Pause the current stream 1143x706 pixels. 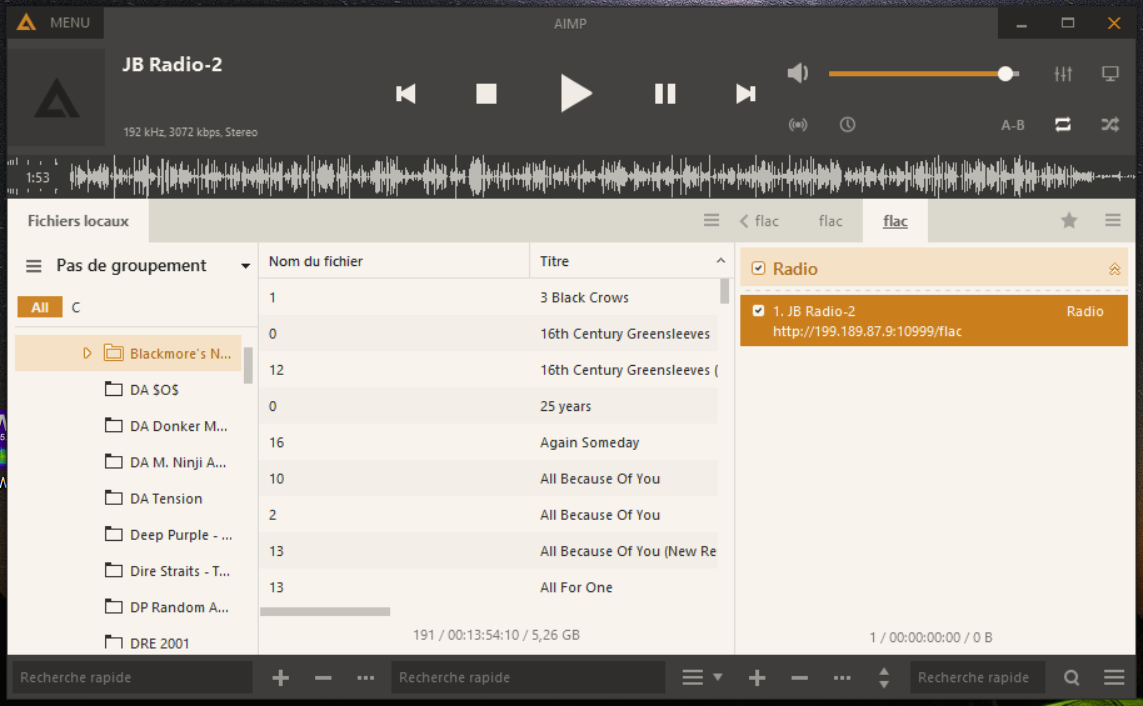click(x=665, y=94)
